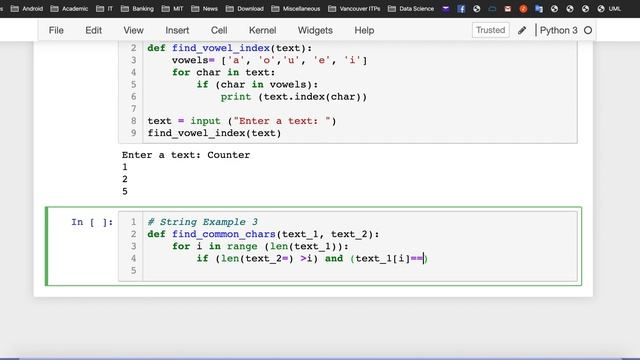Click the Trusted notebook button
Image resolution: width=640 pixels, height=360 pixels.
[491, 30]
